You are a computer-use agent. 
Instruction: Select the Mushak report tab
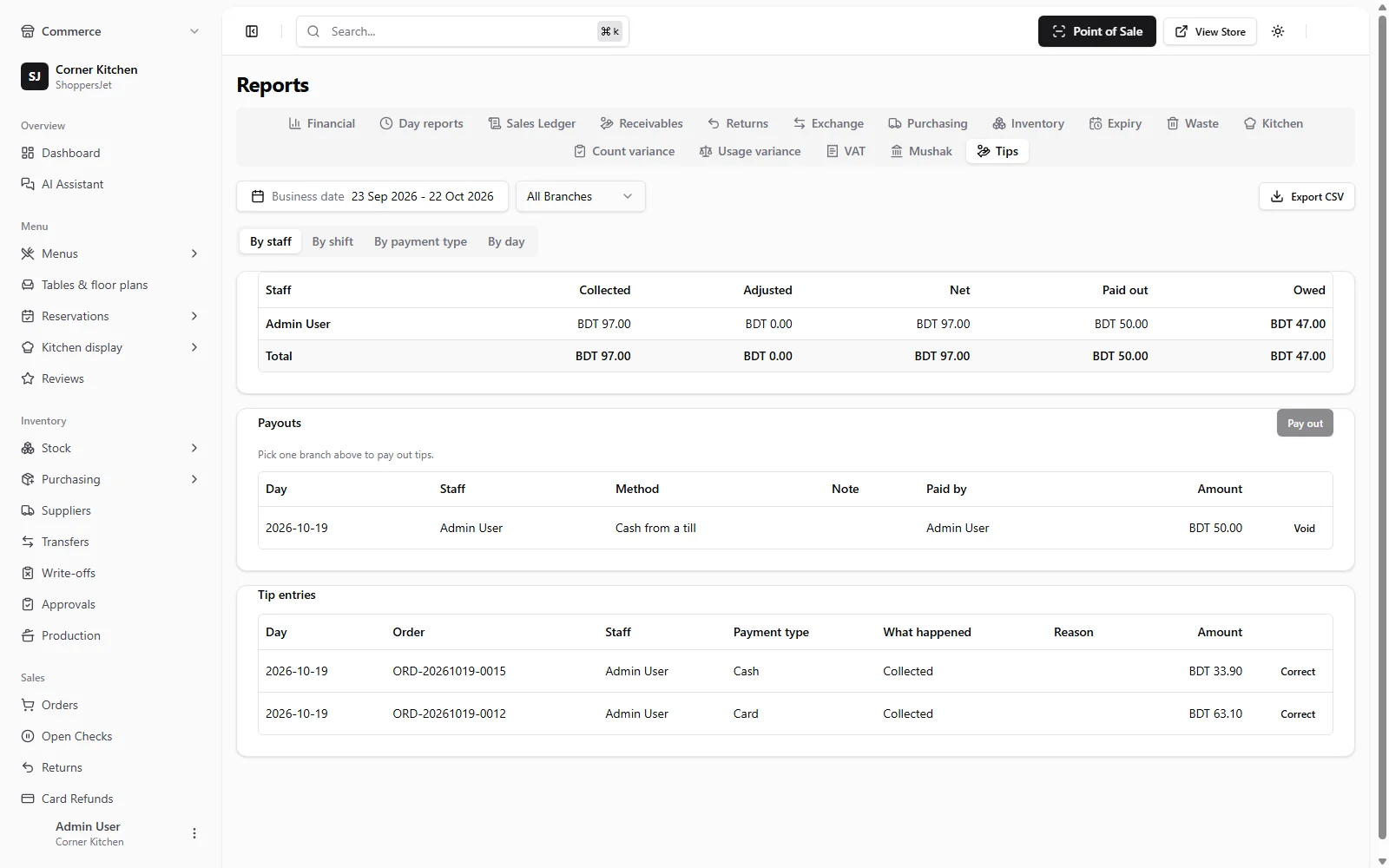(x=921, y=151)
